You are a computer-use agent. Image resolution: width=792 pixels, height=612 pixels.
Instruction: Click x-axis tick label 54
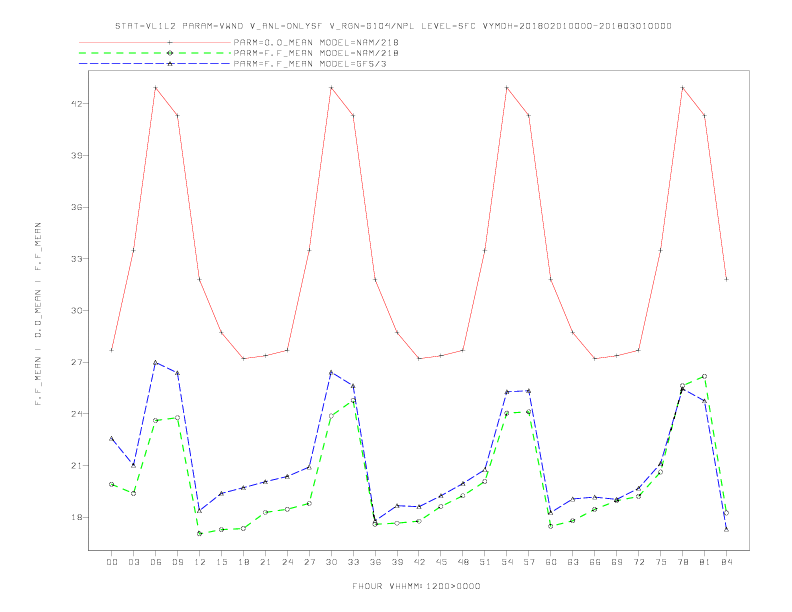point(507,562)
